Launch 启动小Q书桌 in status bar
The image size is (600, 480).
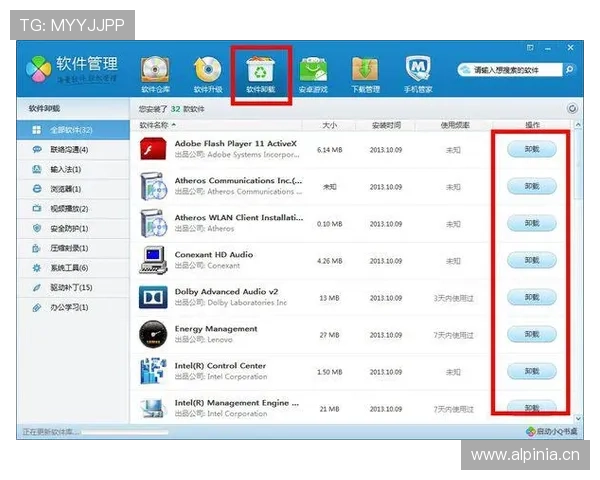[x=551, y=432]
